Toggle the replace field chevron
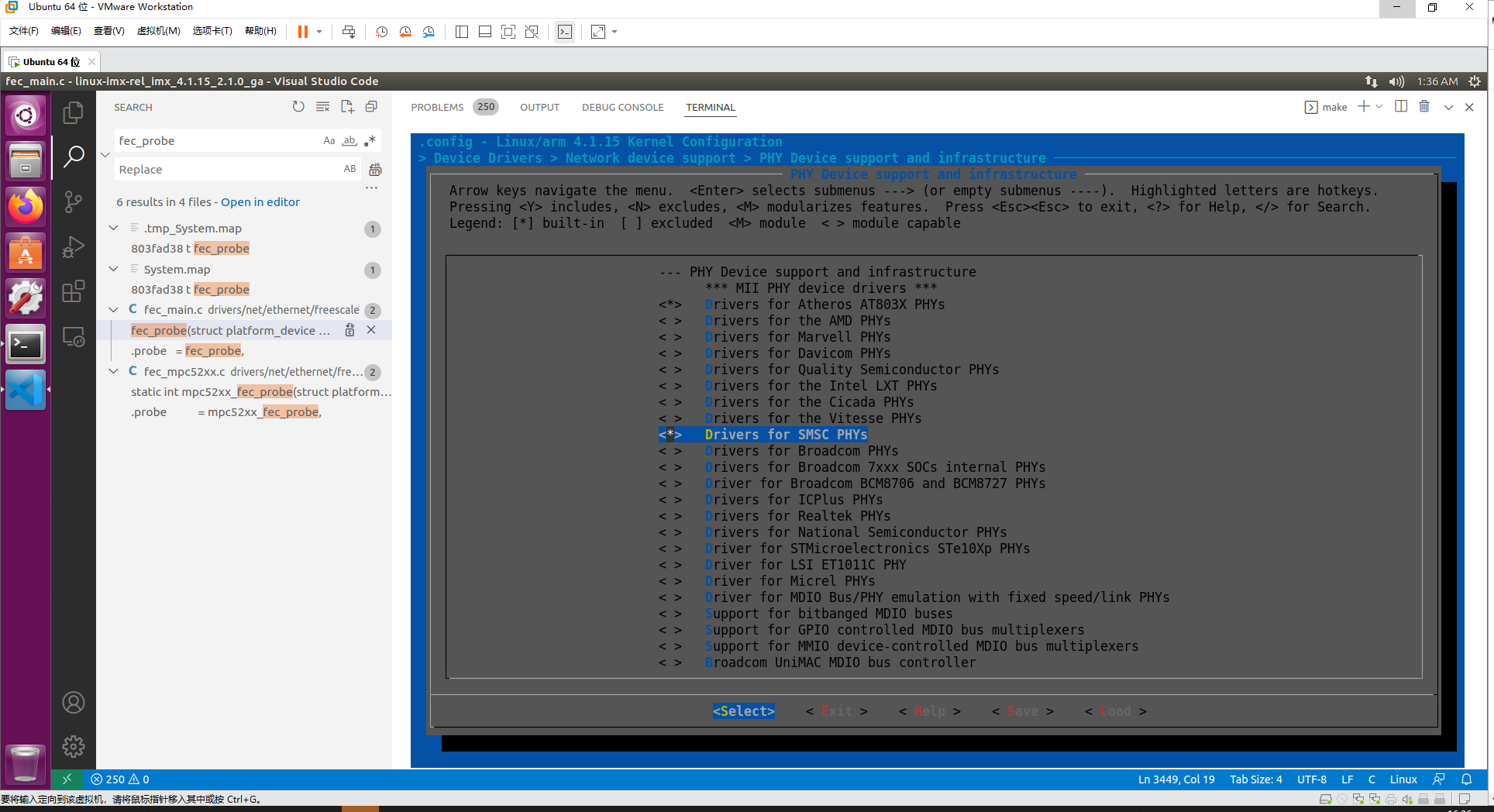This screenshot has height=812, width=1494. click(x=105, y=154)
